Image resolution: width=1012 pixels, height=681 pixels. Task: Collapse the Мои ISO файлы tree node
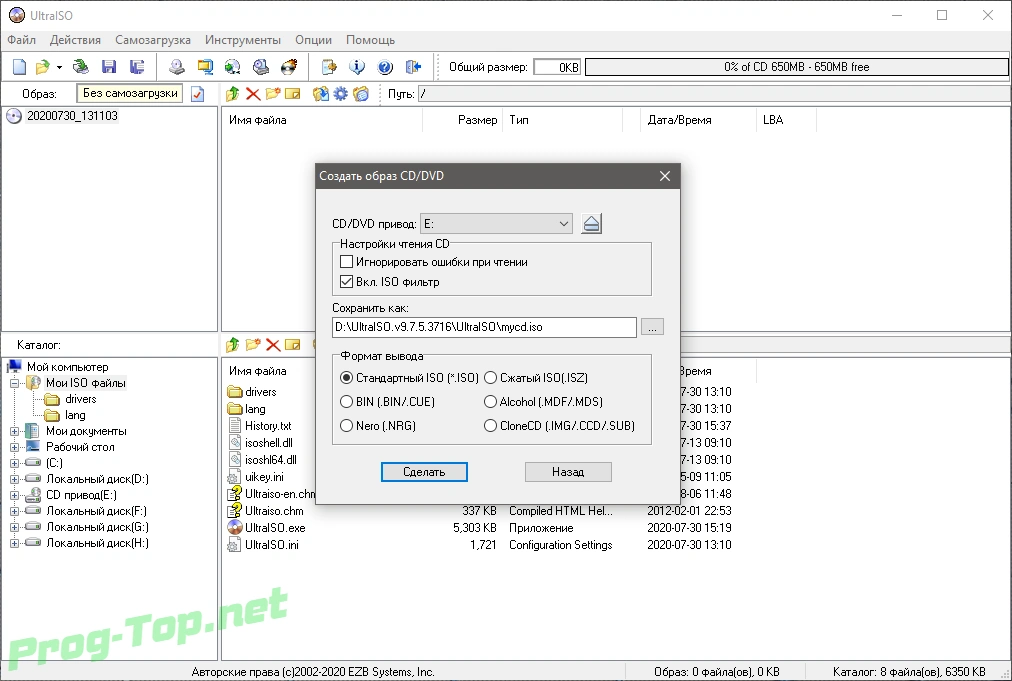click(x=14, y=383)
